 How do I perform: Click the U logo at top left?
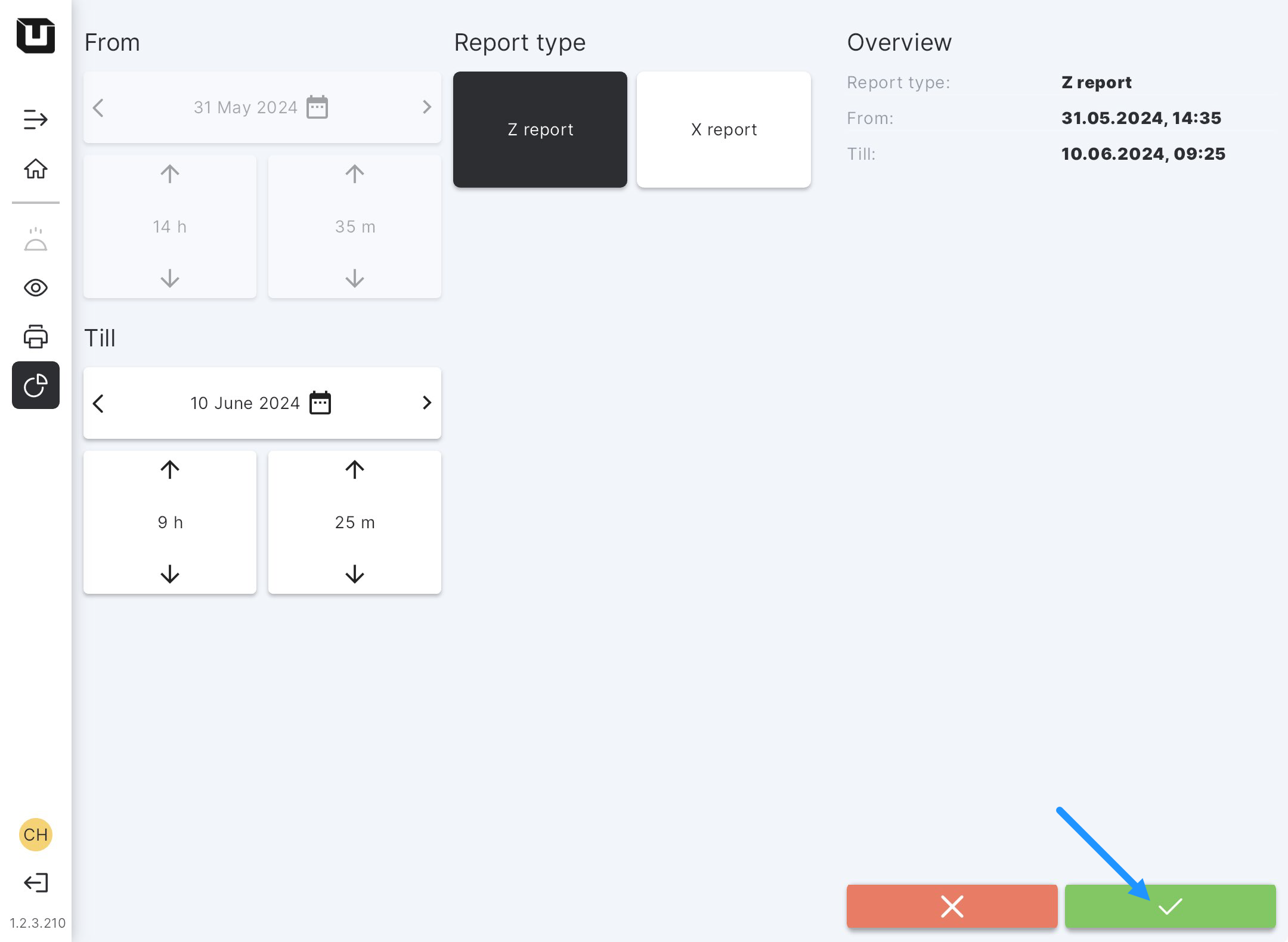click(x=35, y=36)
